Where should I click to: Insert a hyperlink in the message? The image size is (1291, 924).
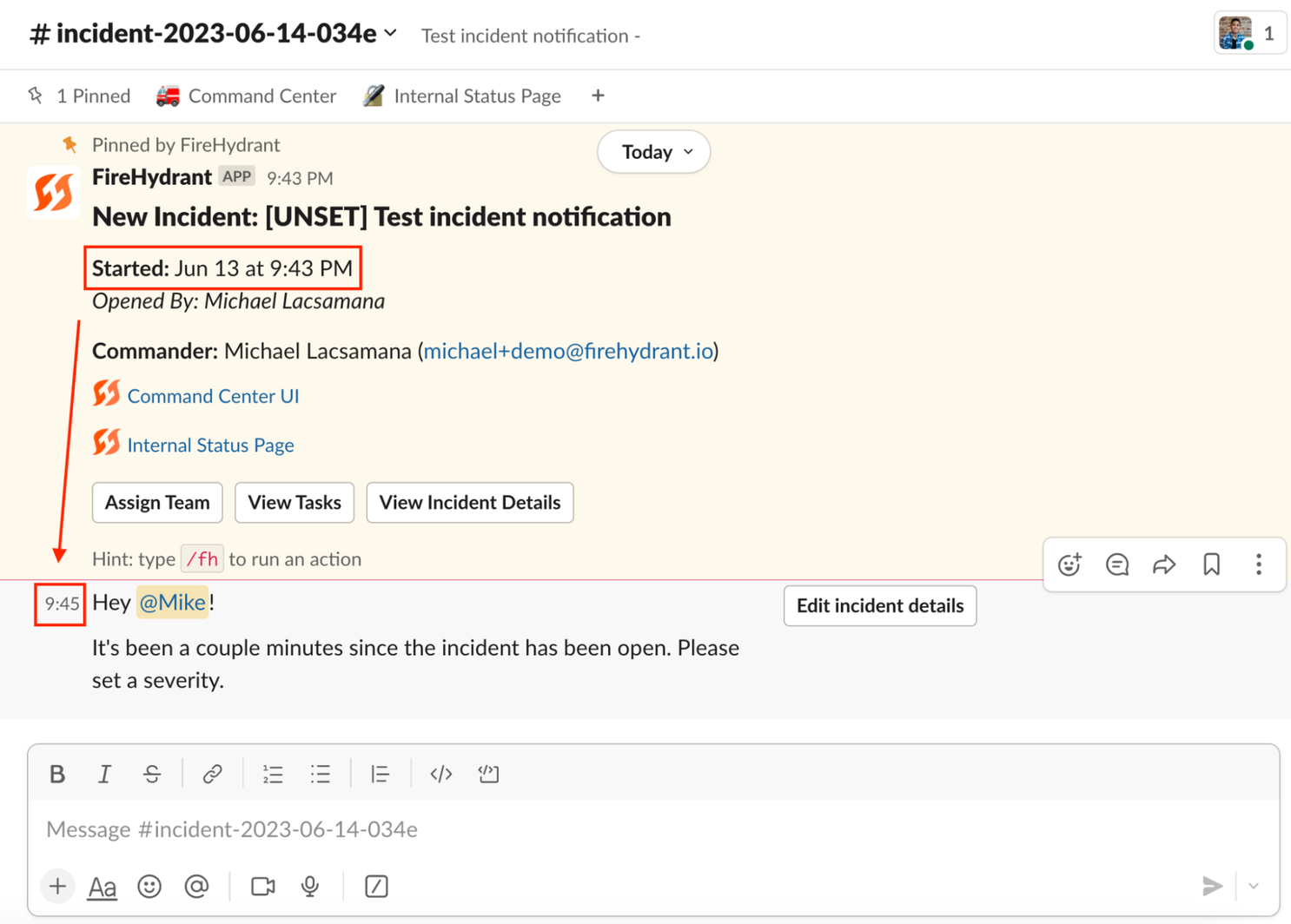click(212, 774)
